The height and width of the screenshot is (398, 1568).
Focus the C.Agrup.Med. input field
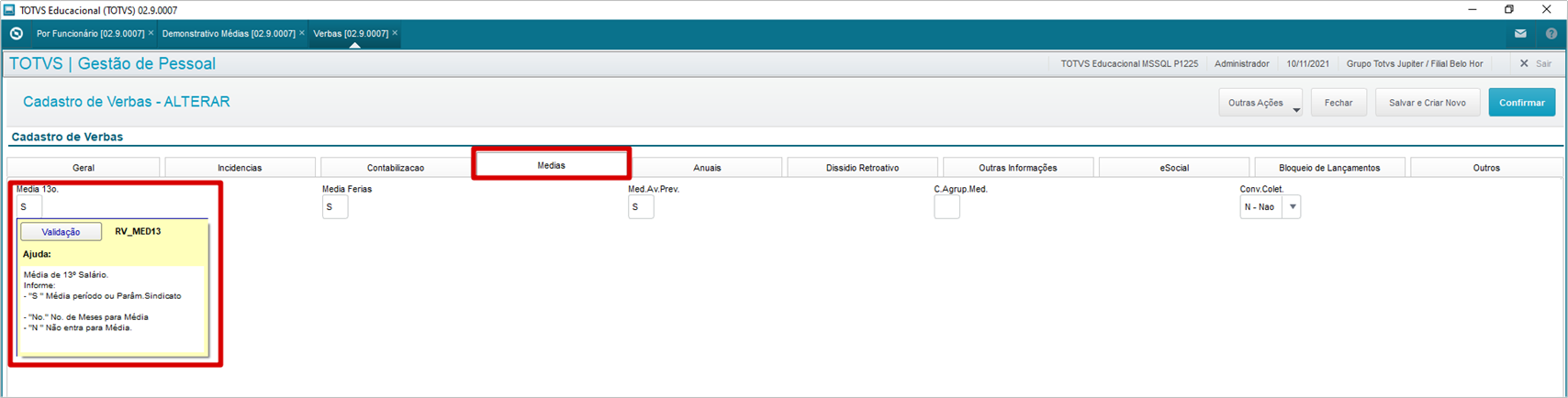pos(946,207)
